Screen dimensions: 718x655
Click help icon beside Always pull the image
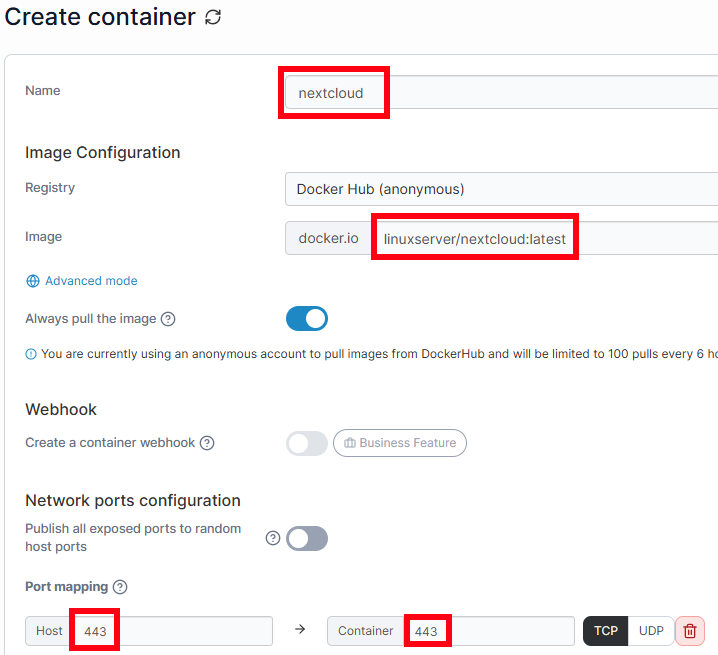[x=168, y=319]
